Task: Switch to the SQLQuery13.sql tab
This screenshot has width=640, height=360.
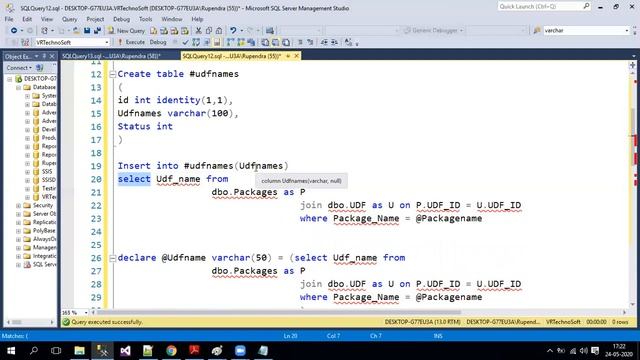Action: pos(111,56)
